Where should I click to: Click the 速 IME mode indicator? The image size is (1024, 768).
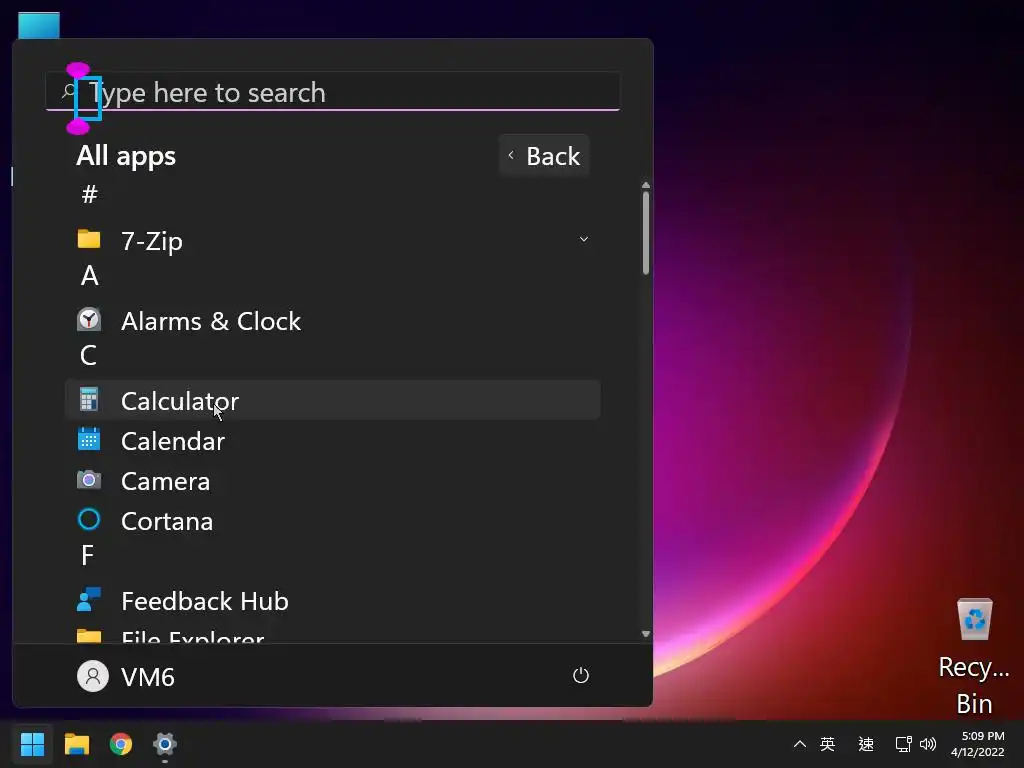pos(866,744)
